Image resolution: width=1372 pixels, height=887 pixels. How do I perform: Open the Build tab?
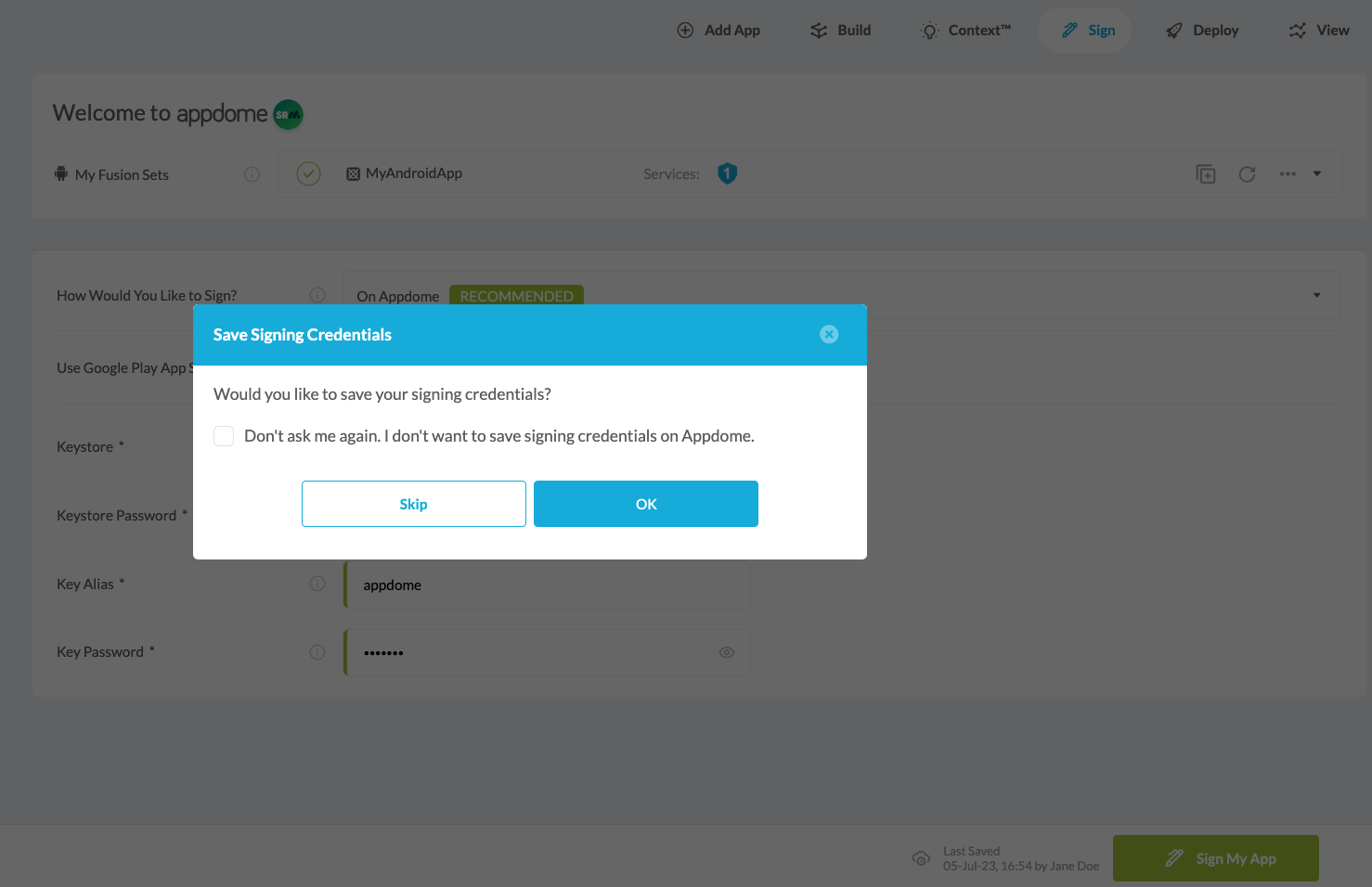point(840,31)
